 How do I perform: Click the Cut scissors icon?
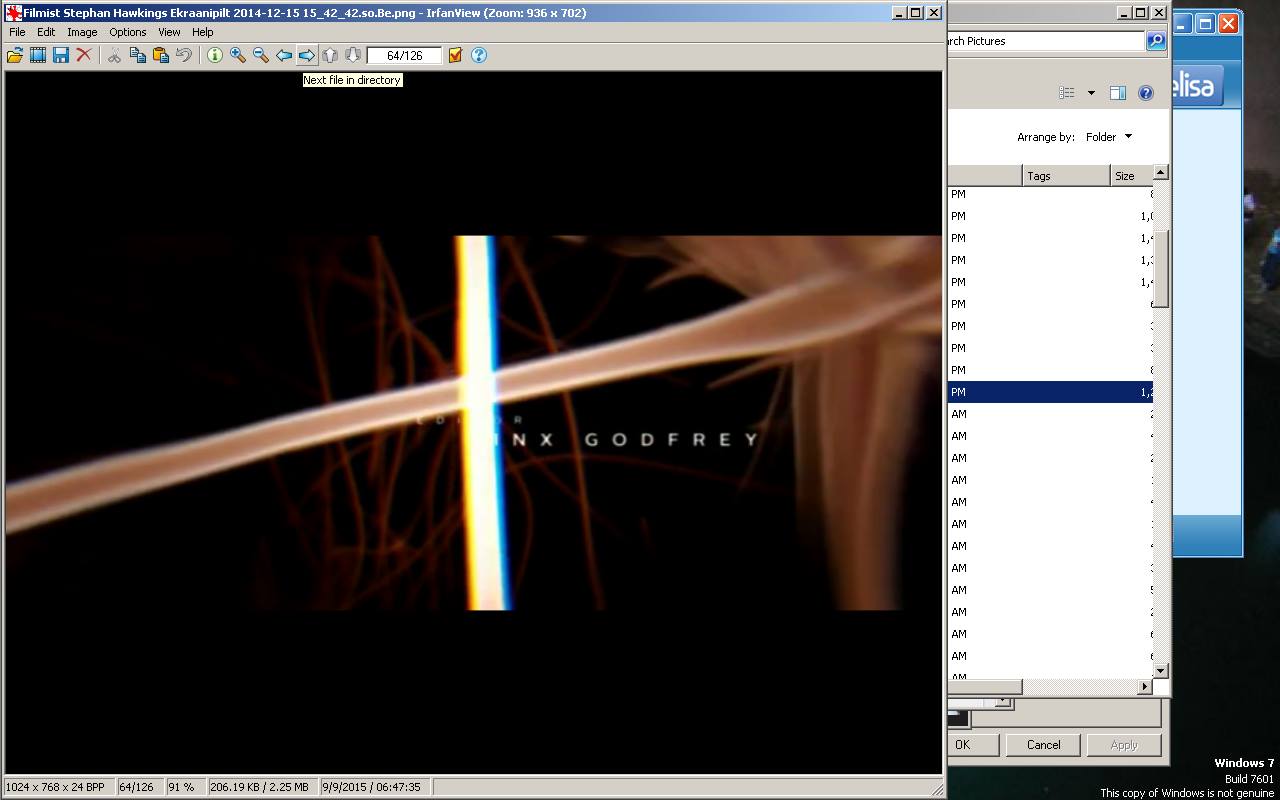115,55
